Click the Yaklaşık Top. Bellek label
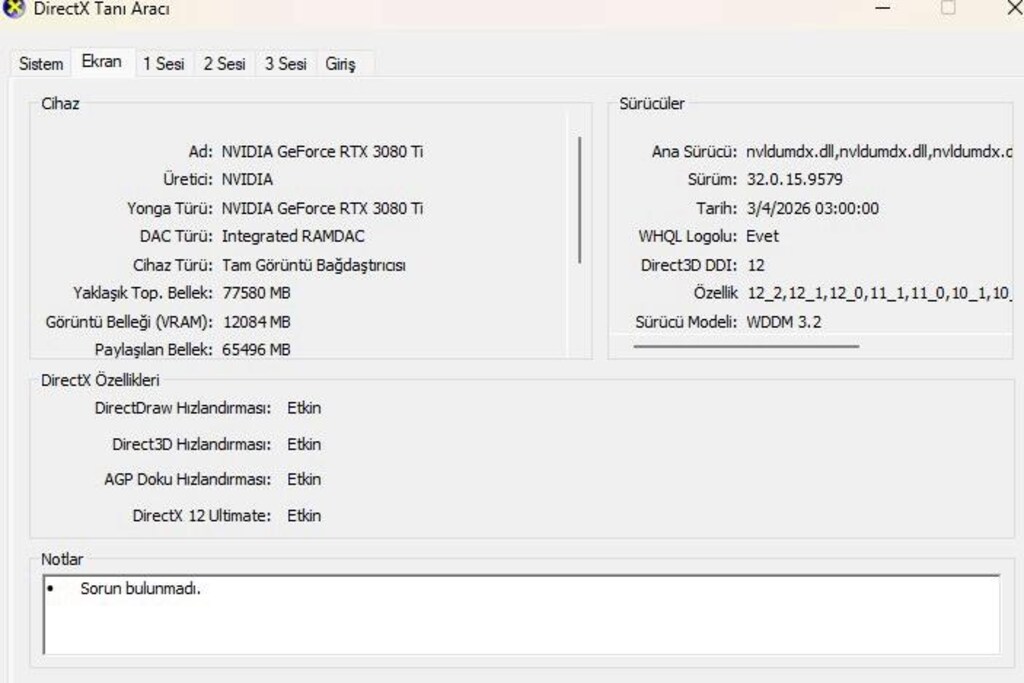 (142, 293)
